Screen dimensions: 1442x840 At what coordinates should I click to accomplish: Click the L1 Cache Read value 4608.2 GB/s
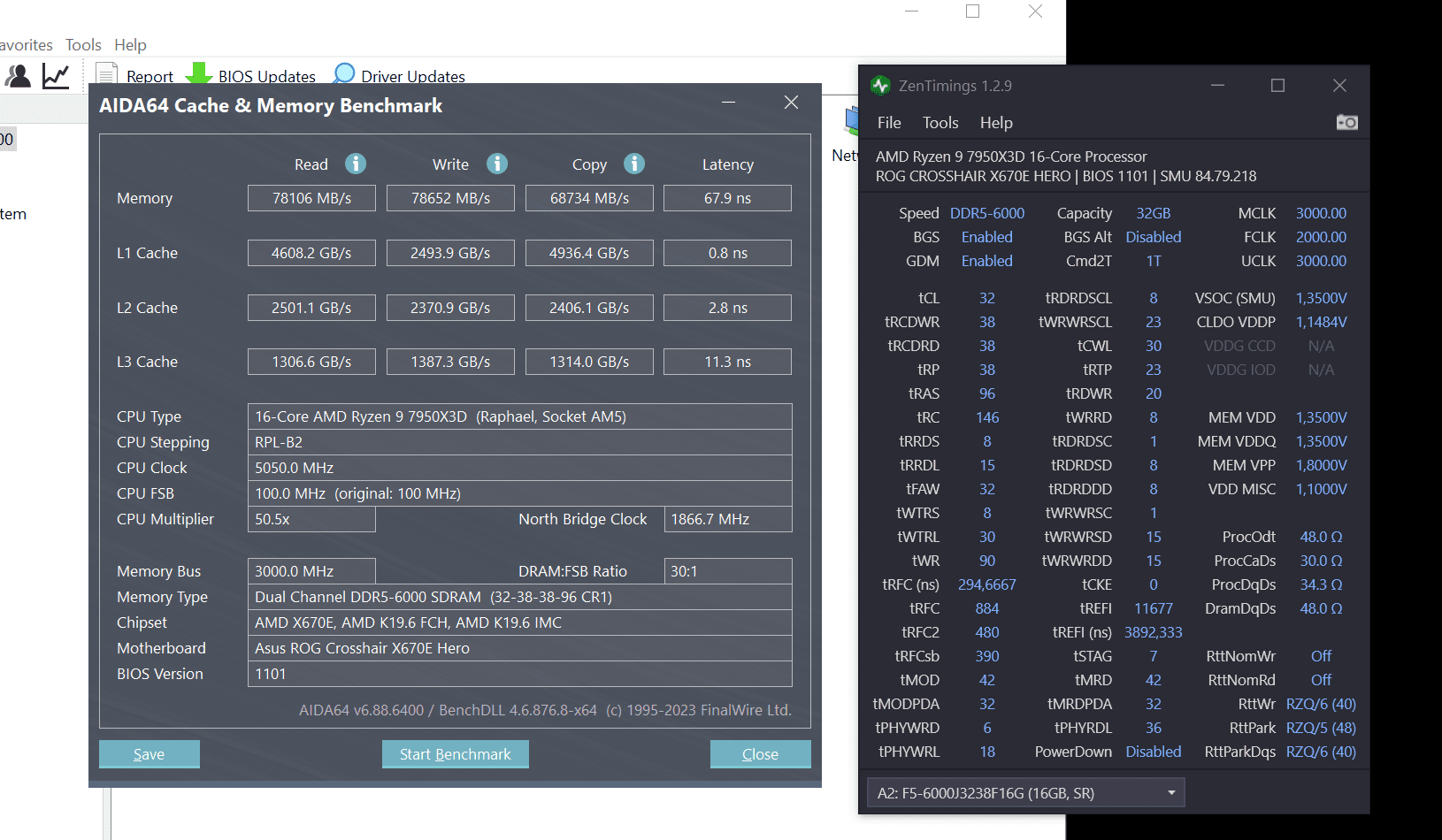pyautogui.click(x=311, y=253)
